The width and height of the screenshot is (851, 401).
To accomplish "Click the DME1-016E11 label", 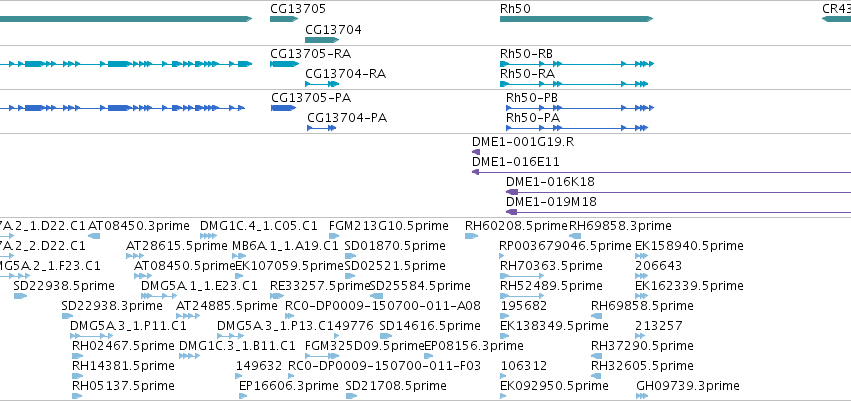I will [x=516, y=162].
